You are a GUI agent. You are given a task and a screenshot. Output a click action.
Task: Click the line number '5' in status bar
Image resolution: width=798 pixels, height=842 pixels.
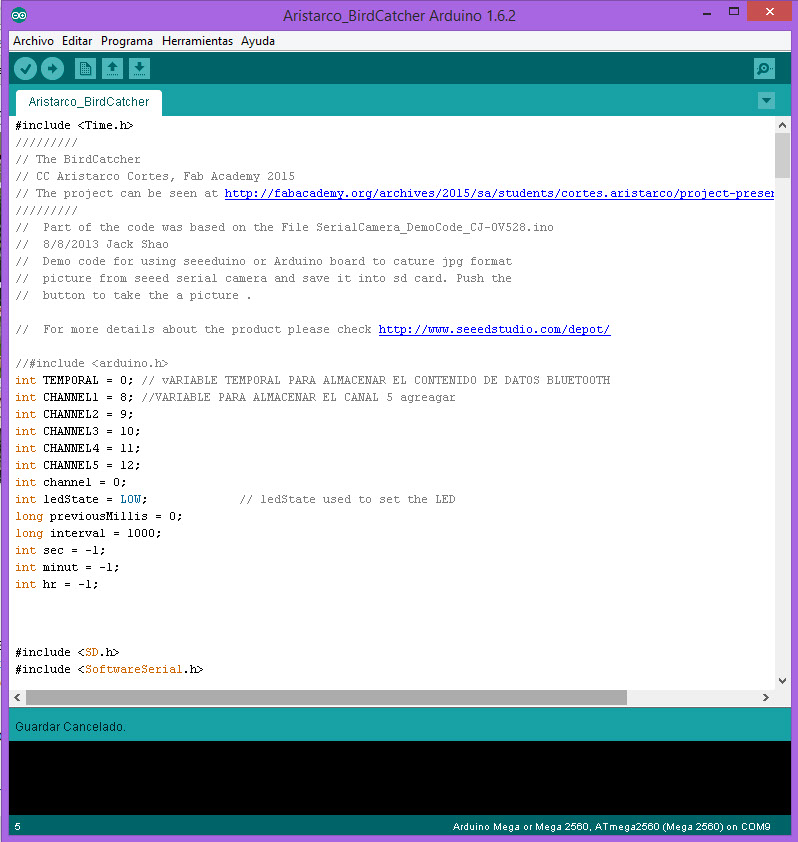(x=18, y=827)
